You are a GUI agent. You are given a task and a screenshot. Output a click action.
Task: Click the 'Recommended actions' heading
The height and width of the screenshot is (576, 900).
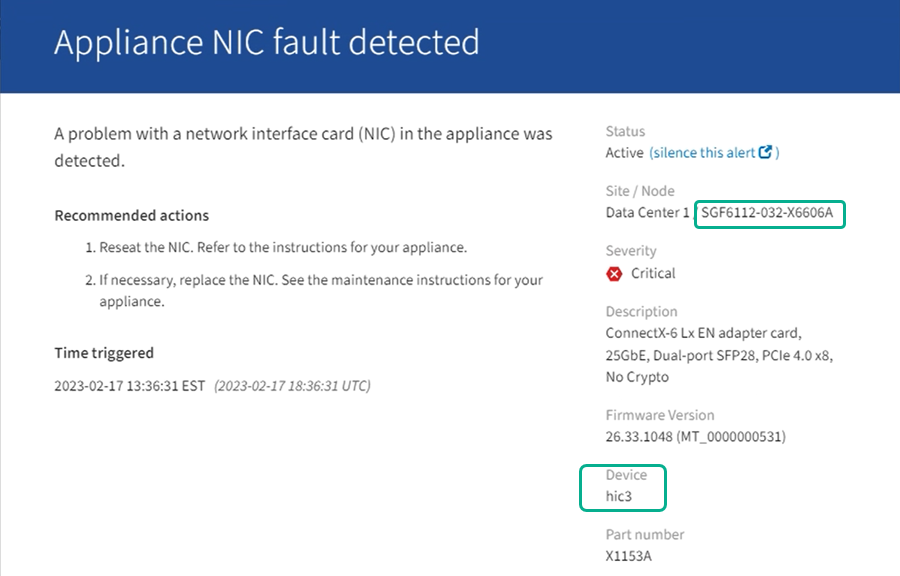(131, 215)
